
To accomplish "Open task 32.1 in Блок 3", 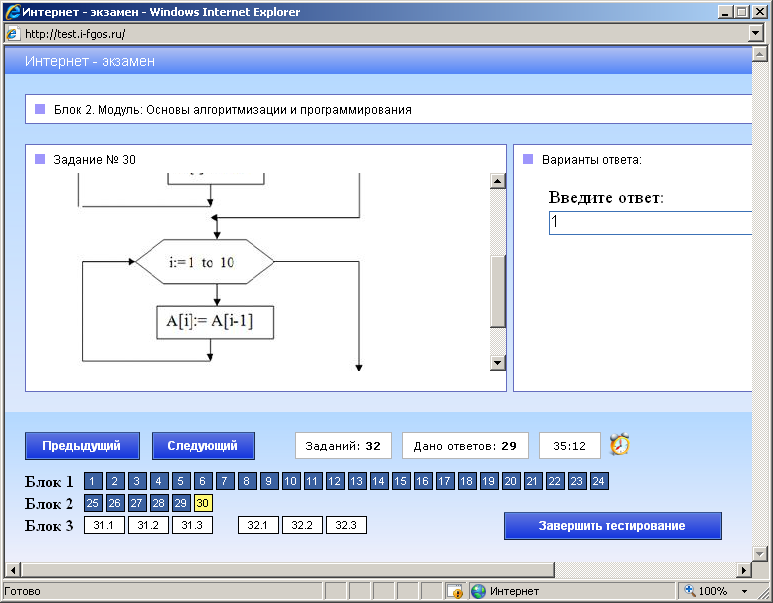I will (x=258, y=525).
